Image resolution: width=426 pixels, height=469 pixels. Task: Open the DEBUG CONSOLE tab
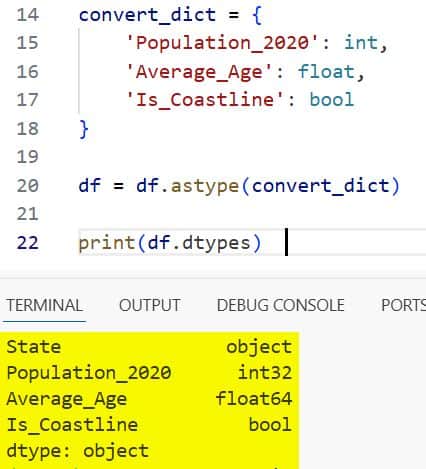281,305
